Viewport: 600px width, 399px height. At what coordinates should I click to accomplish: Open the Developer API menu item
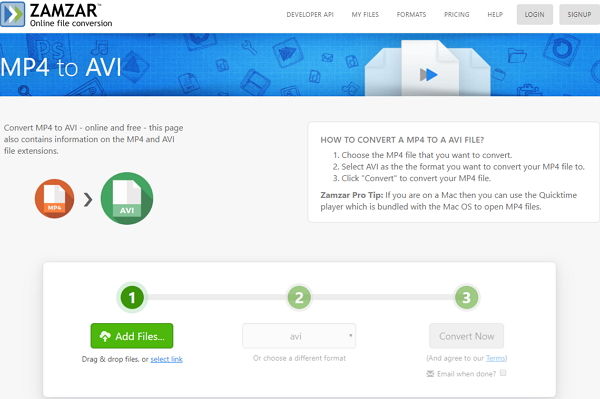pyautogui.click(x=310, y=15)
